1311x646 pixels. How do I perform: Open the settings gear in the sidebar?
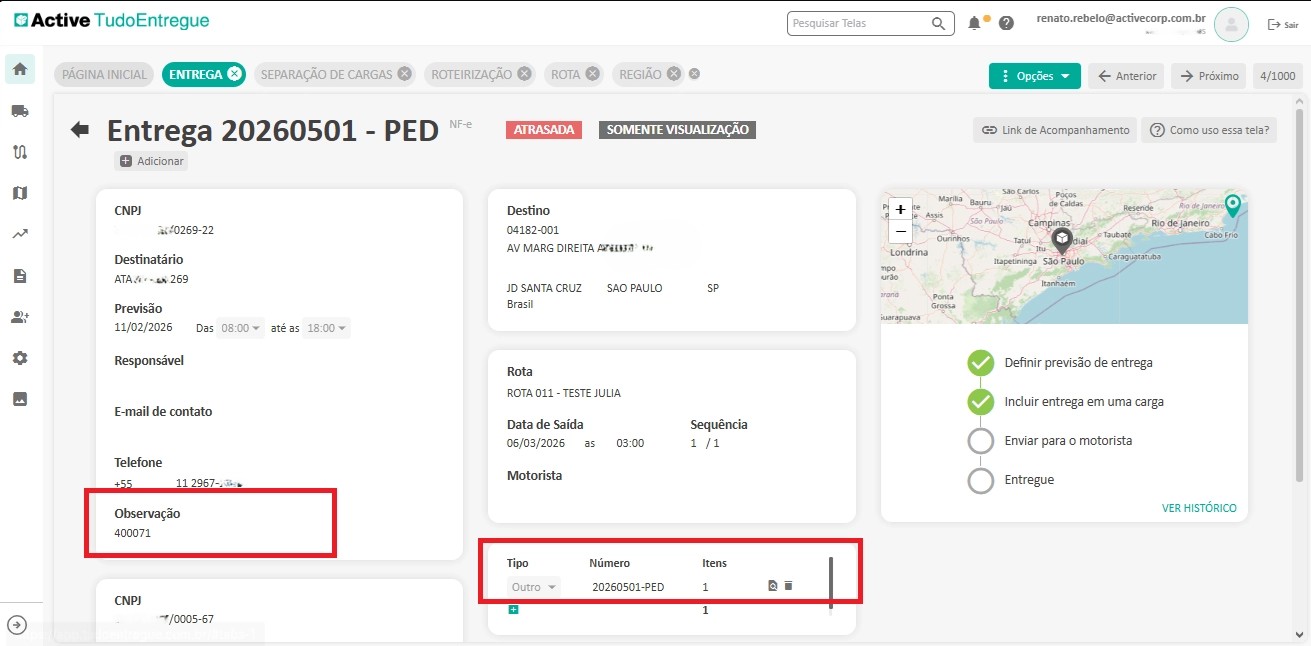click(20, 358)
